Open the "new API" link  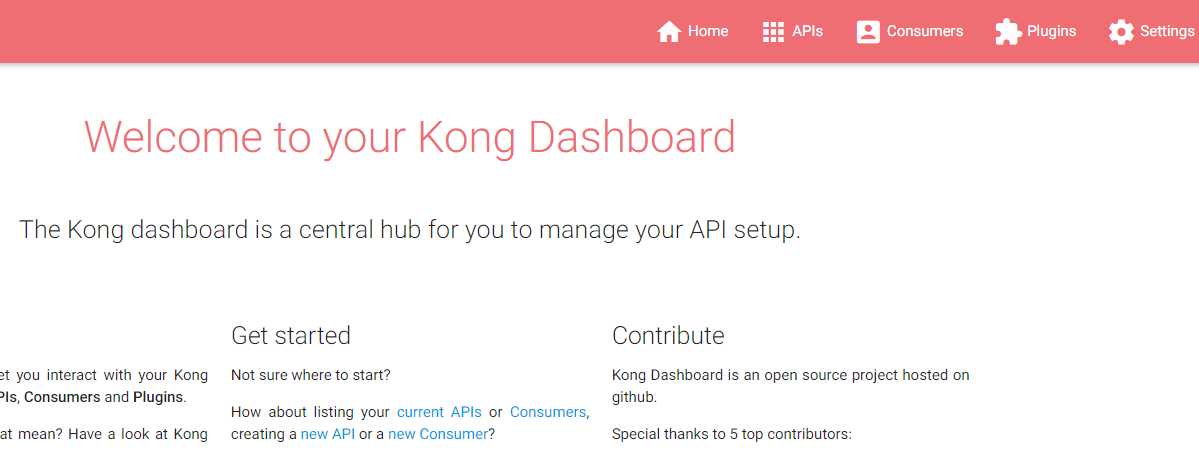tap(328, 434)
